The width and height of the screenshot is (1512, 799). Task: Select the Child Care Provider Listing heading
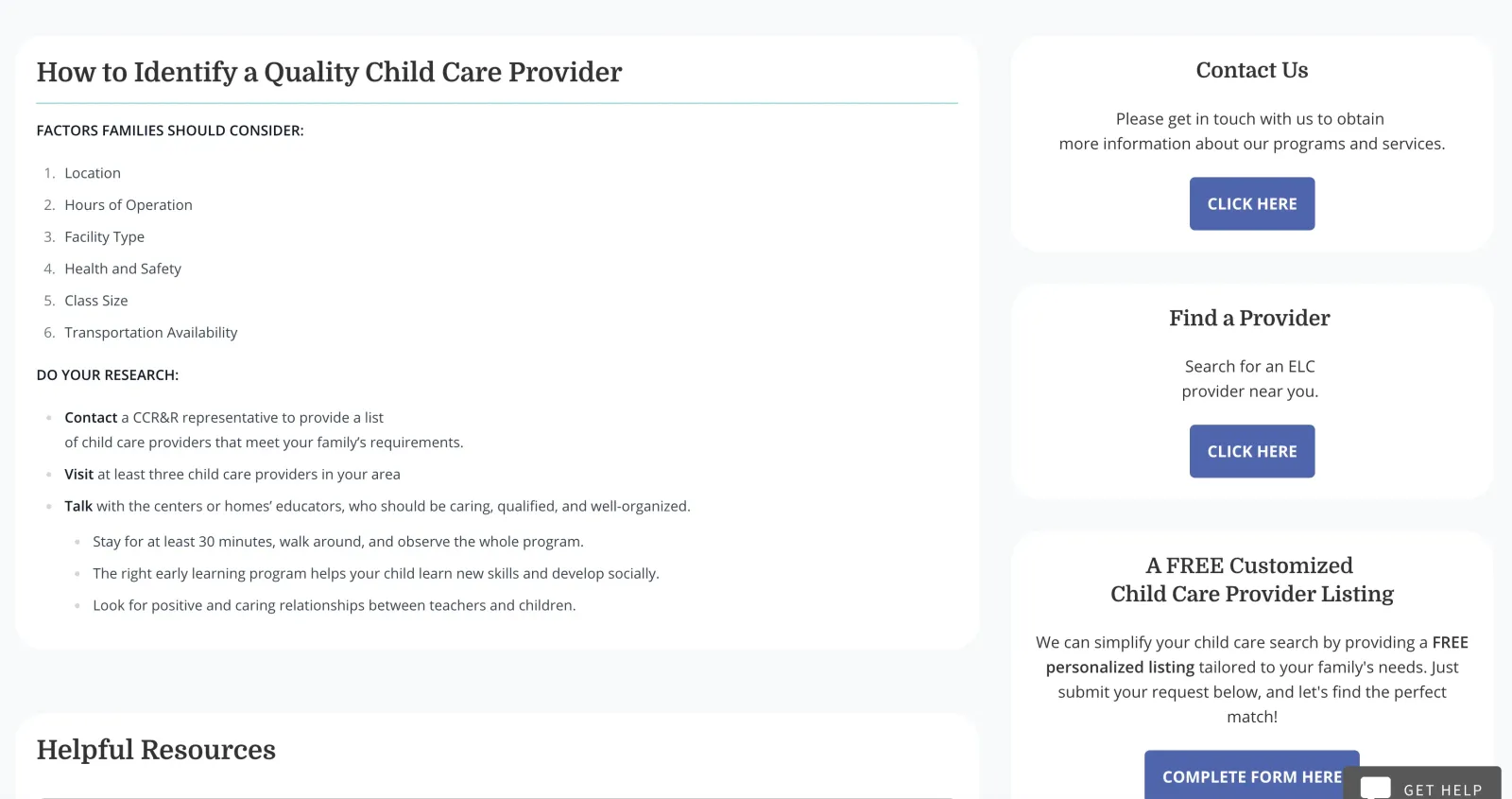(x=1250, y=594)
